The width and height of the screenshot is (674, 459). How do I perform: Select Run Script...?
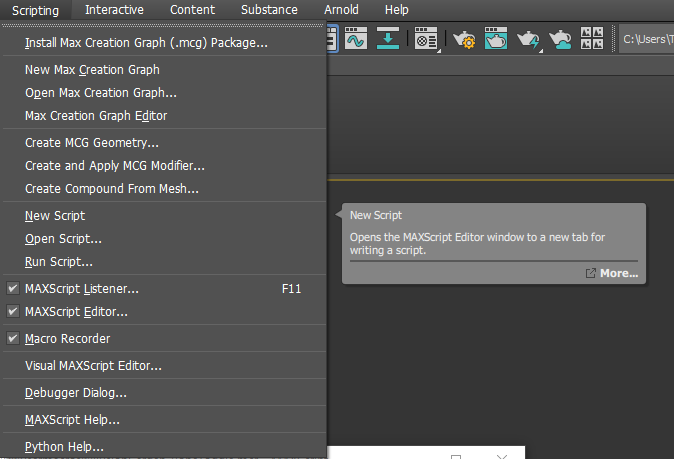click(164, 262)
